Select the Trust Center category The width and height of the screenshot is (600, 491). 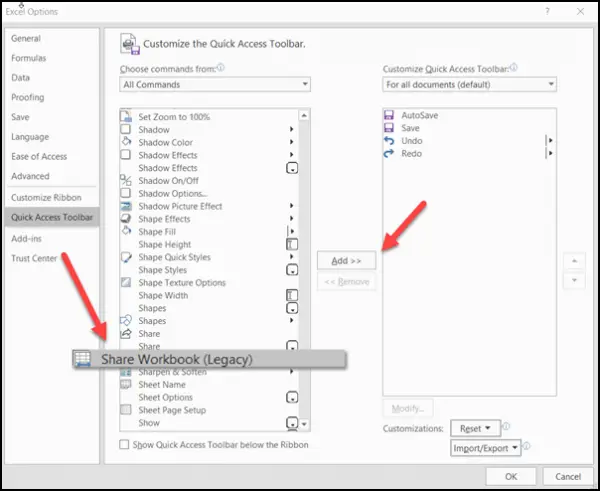tap(34, 258)
